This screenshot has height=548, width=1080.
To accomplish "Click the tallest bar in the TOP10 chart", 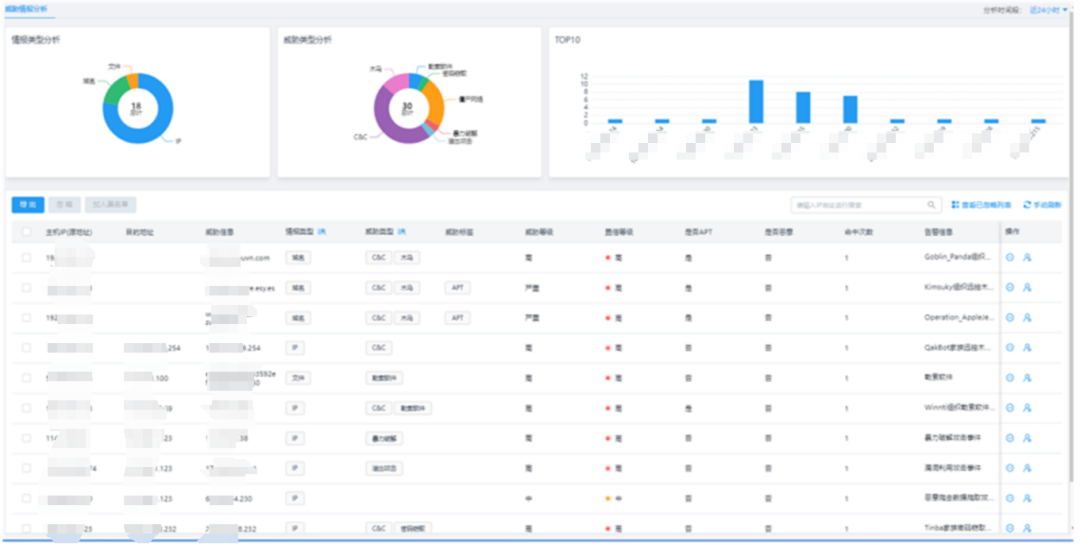I will (756, 101).
